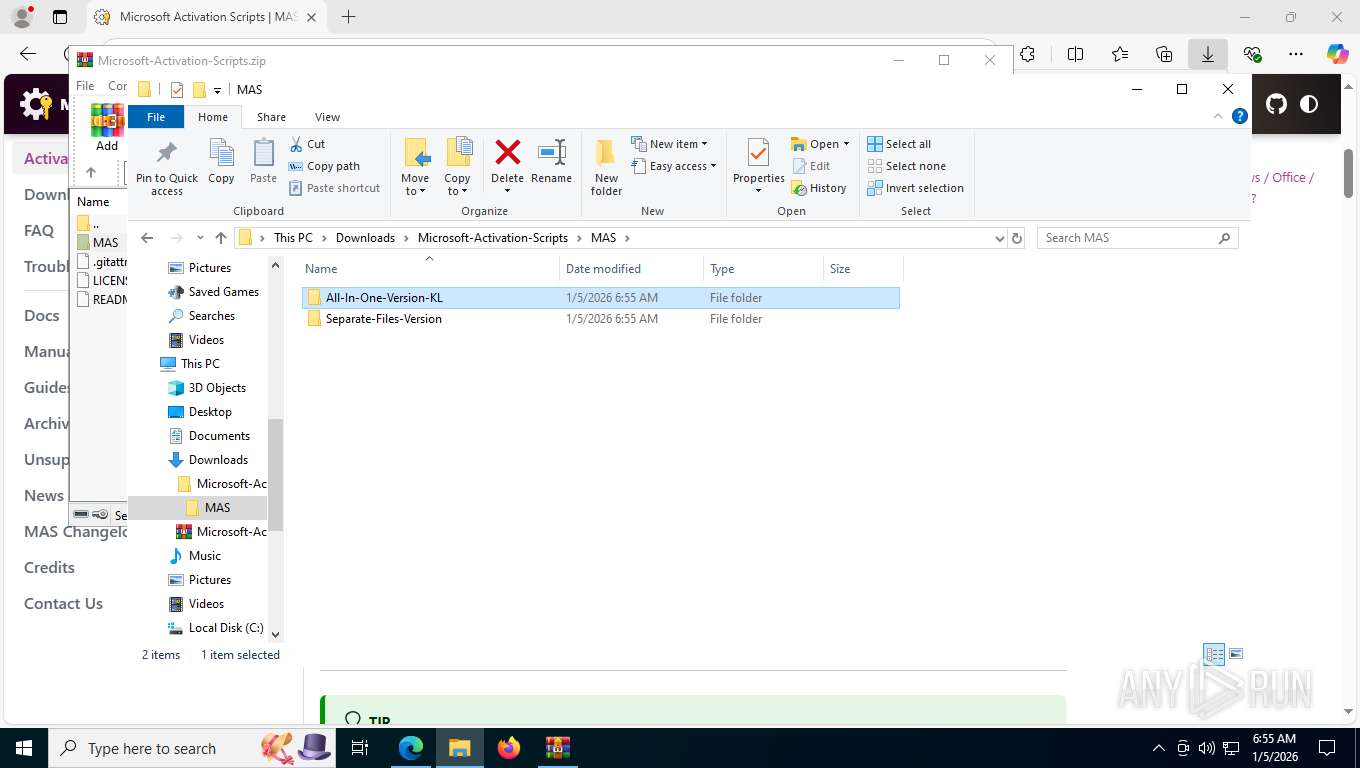Click the red X Delete icon
The image size is (1360, 768).
pyautogui.click(x=507, y=152)
